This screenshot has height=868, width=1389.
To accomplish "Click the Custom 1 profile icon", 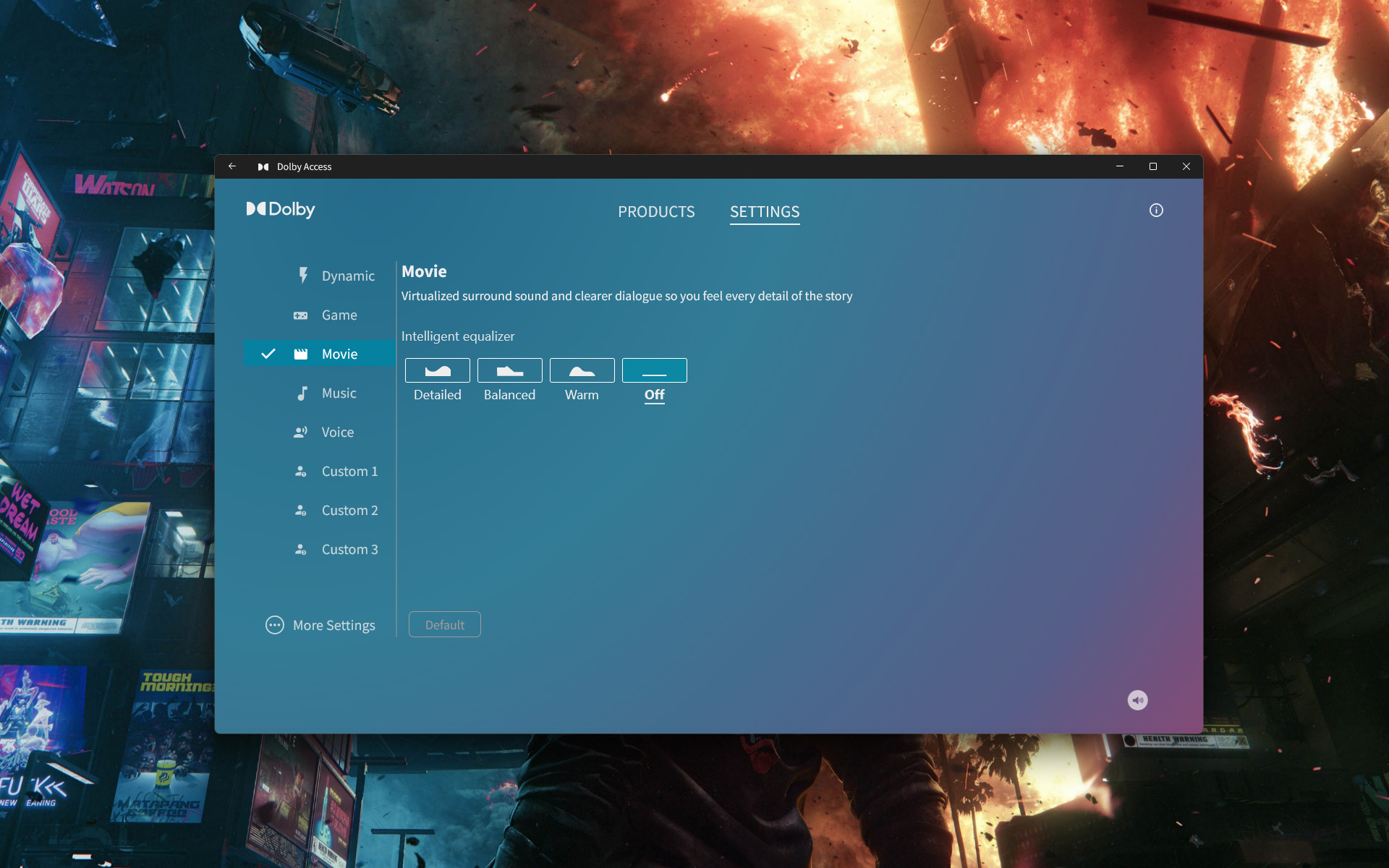I will click(300, 472).
